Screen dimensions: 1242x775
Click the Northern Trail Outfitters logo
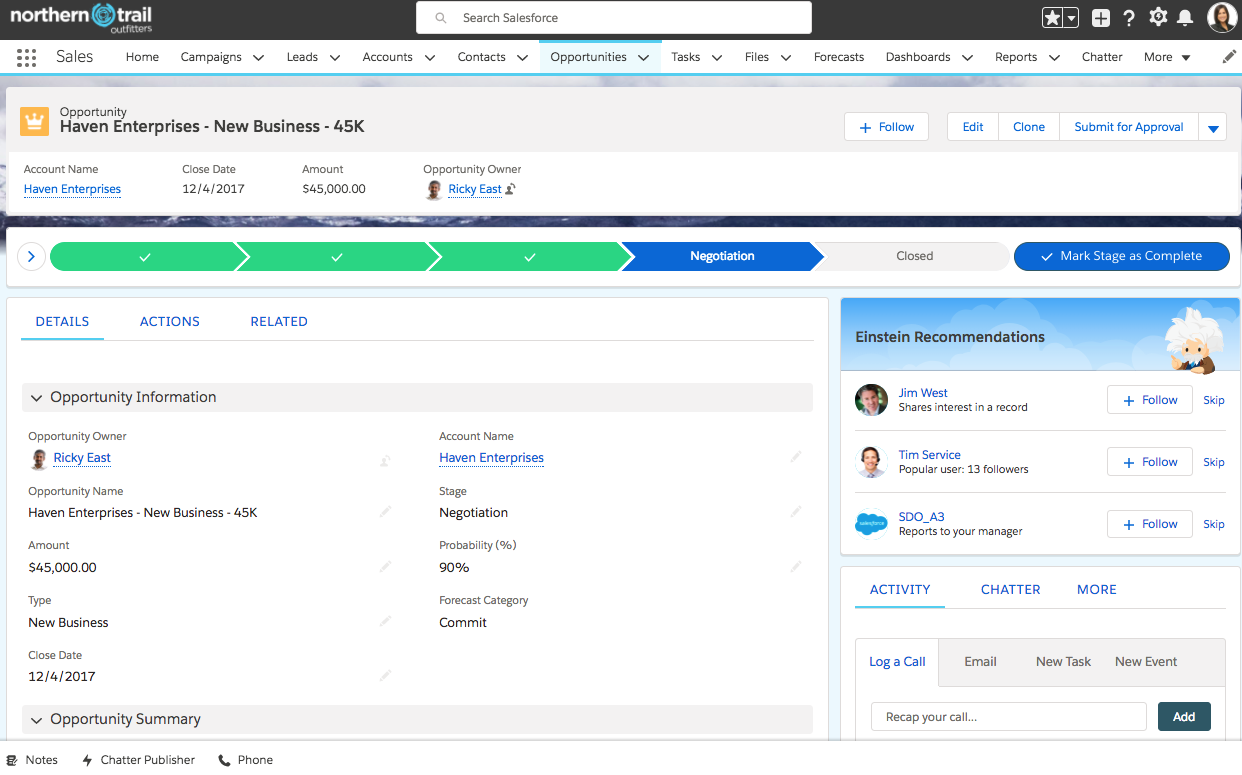coord(82,18)
